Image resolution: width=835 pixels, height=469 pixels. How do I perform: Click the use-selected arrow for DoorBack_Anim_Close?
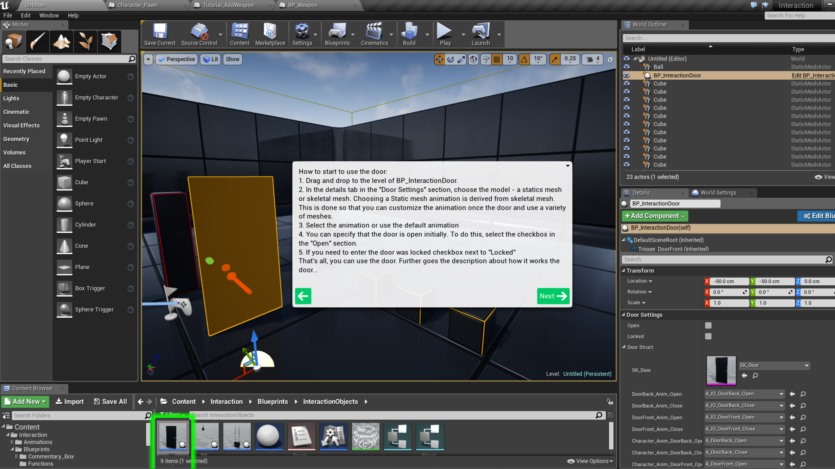(792, 406)
